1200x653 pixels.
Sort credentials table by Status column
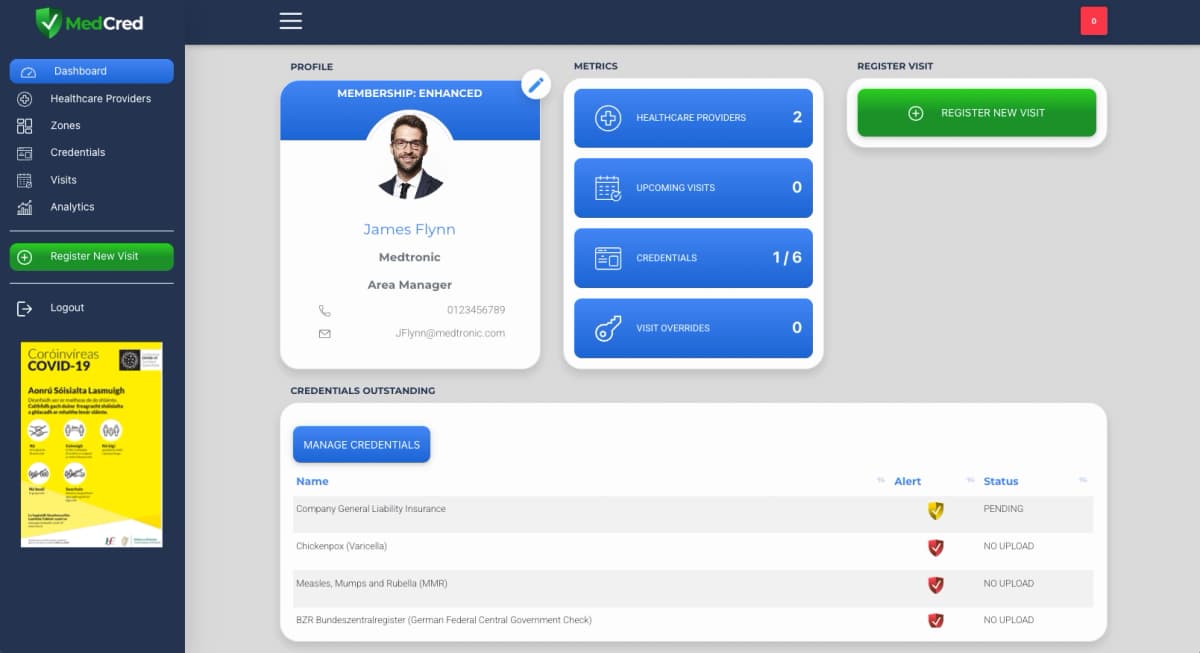coord(1000,481)
